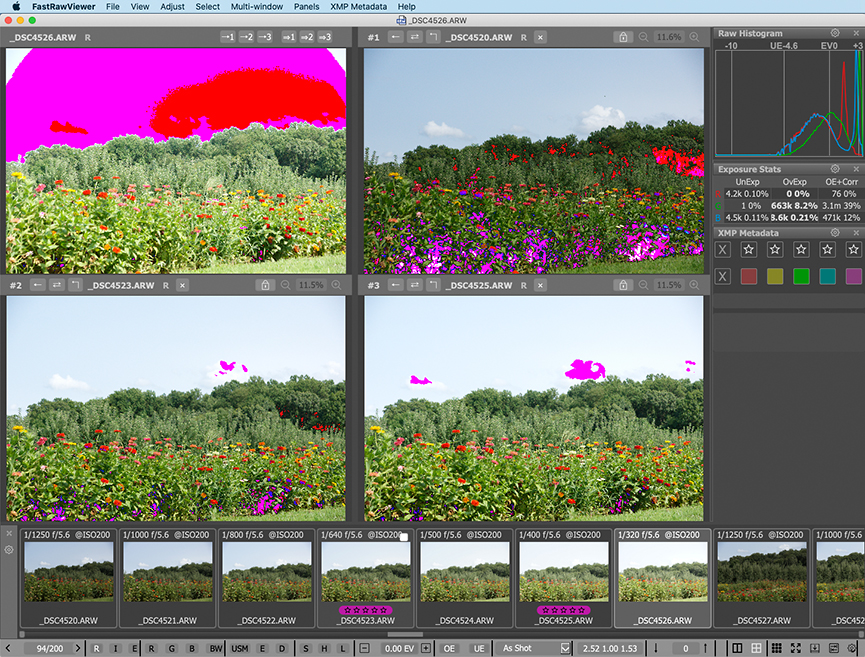Send main image to pane →2

point(246,37)
